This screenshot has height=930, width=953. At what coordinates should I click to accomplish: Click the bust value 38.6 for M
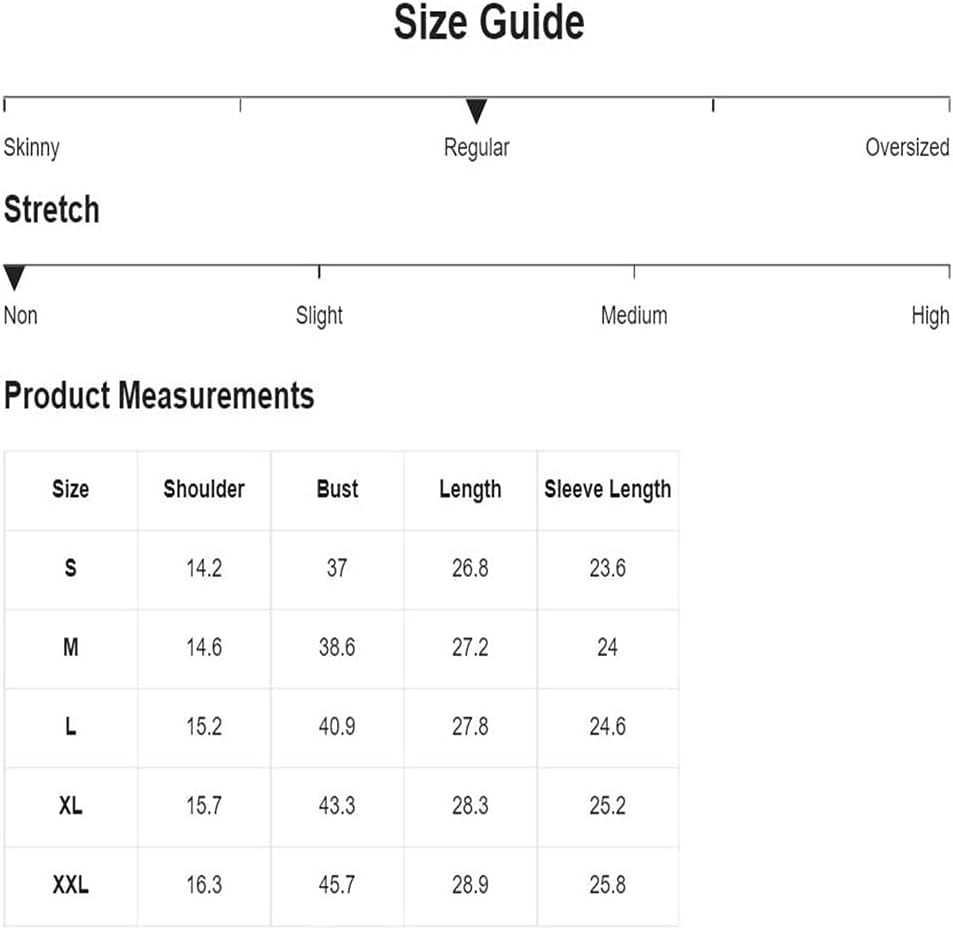[337, 647]
